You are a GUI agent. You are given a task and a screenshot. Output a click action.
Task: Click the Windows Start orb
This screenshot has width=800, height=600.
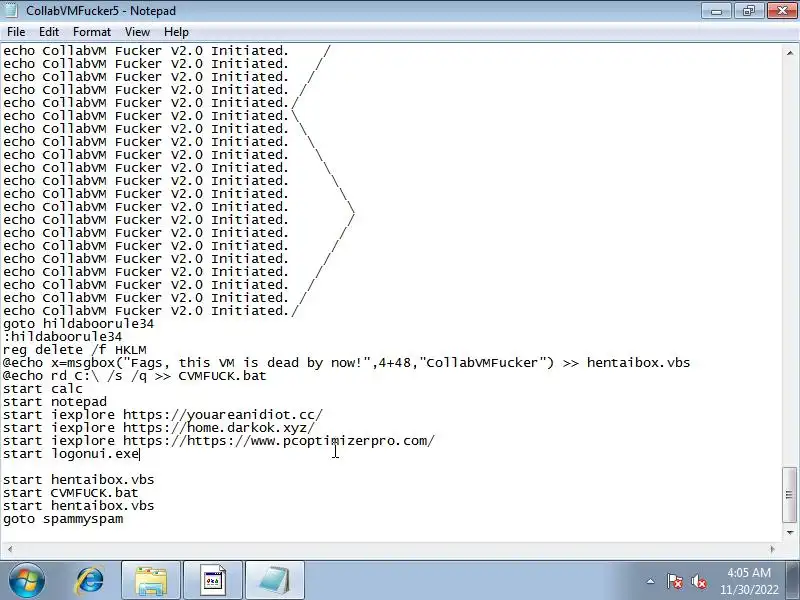pos(27,580)
